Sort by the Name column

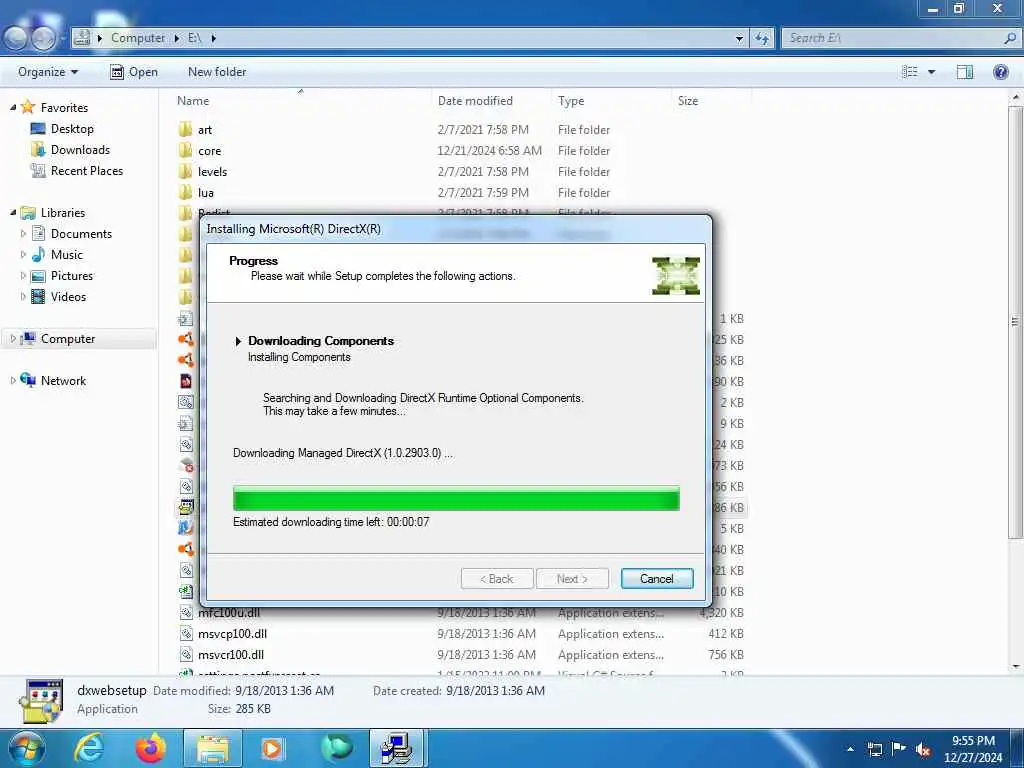click(x=193, y=101)
